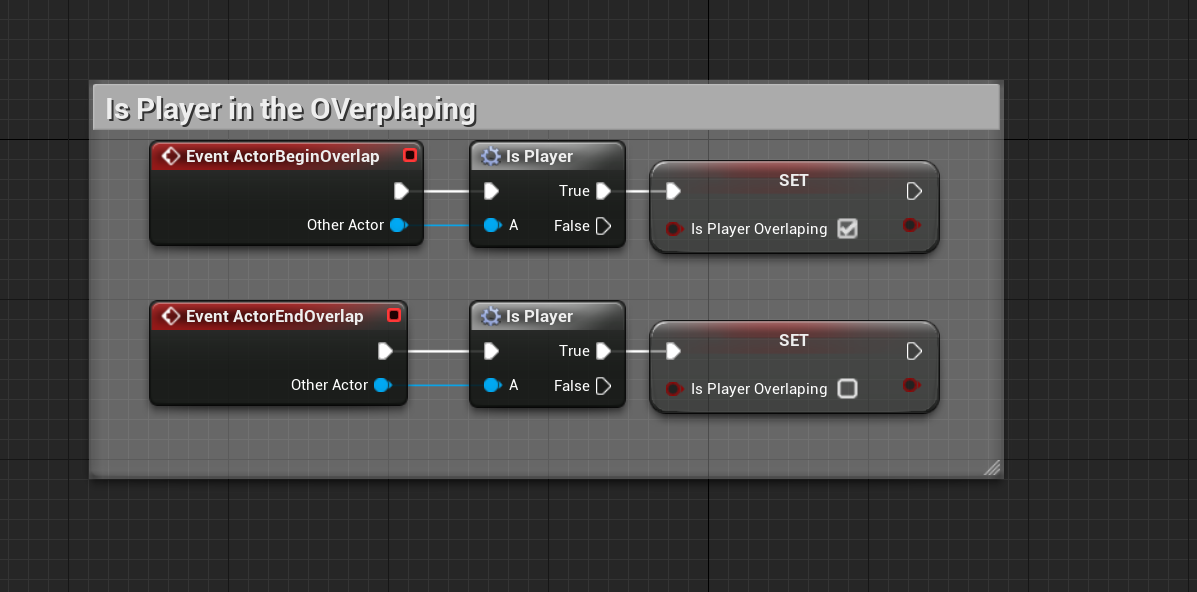
Task: Click exec input pin of lower Is Player
Action: 492,351
